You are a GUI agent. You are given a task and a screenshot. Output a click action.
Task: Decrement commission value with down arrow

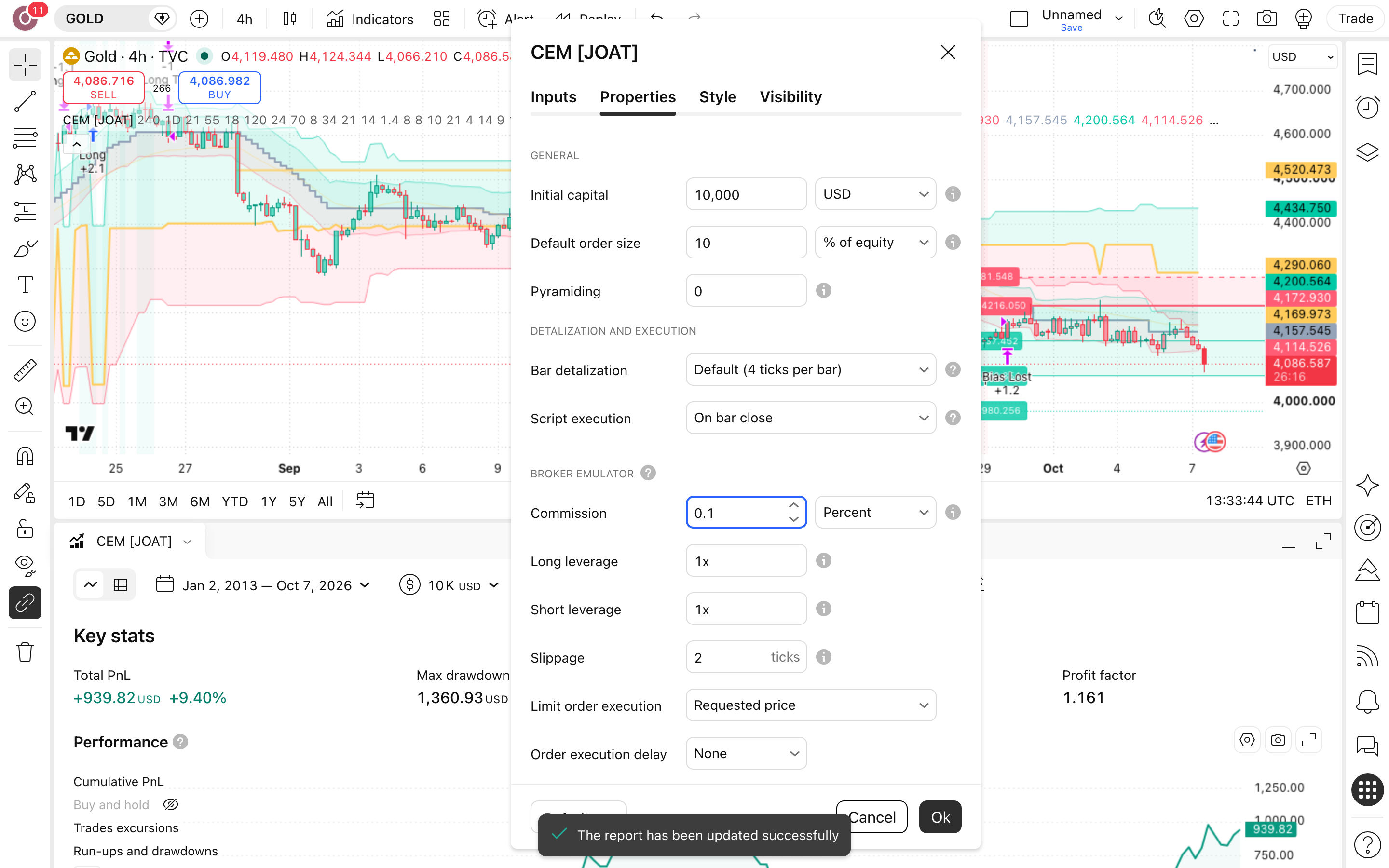pyautogui.click(x=794, y=519)
